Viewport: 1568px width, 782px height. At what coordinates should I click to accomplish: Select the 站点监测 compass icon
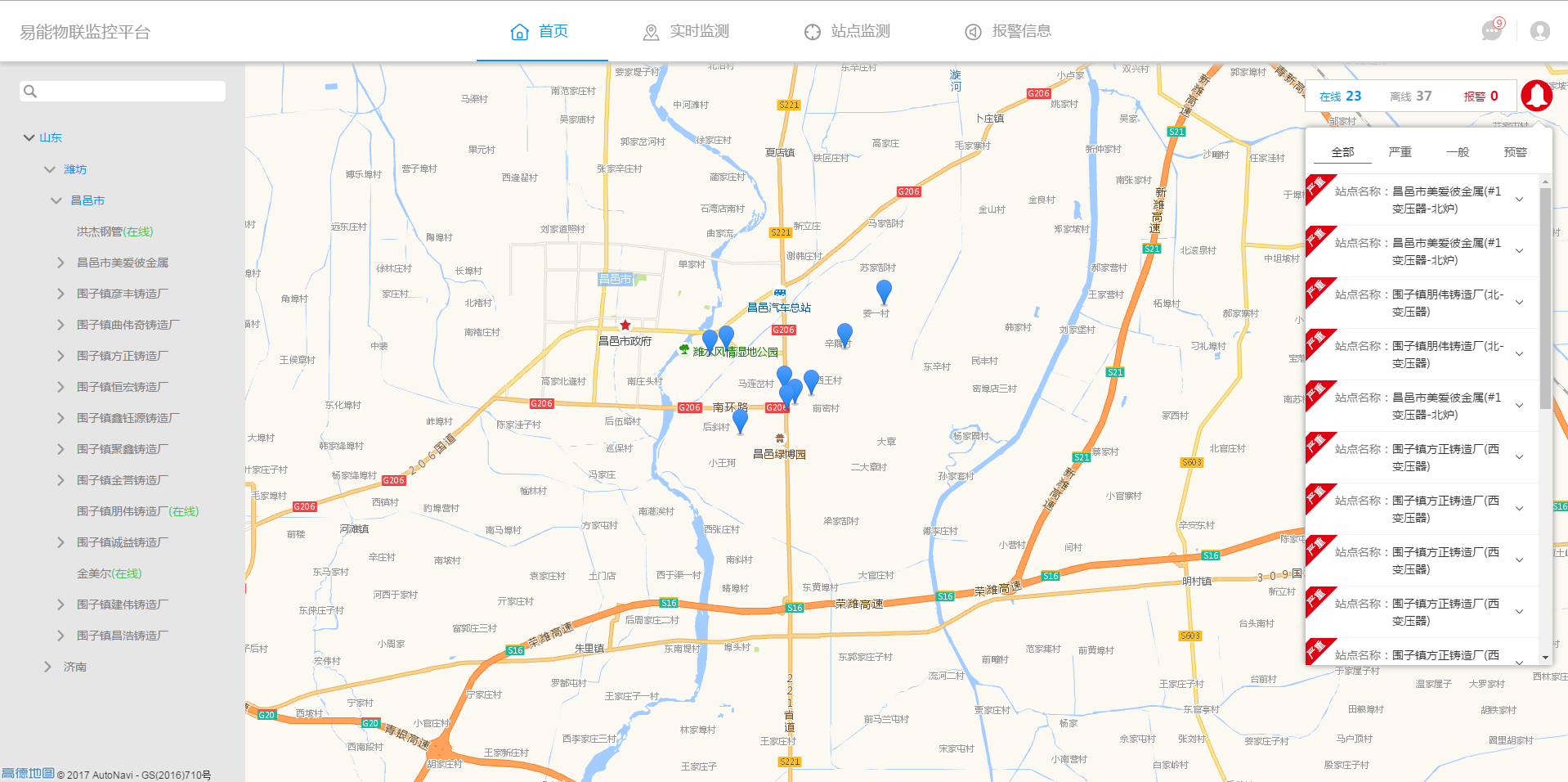point(812,31)
